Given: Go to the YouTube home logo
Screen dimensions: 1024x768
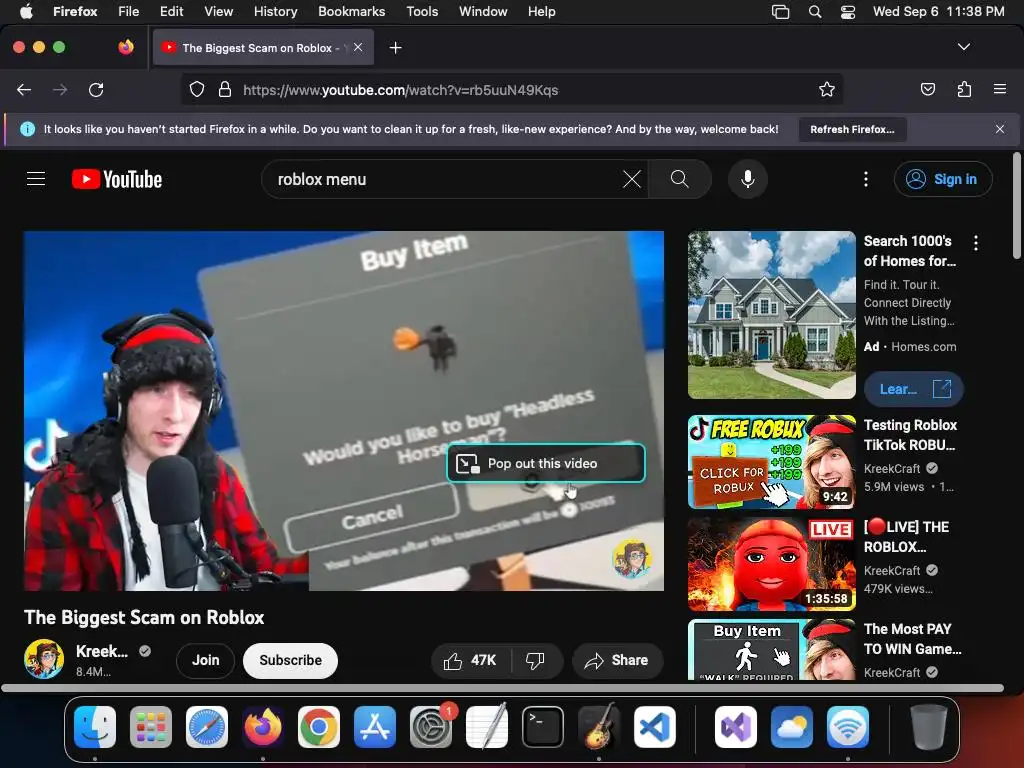Looking at the screenshot, I should click(x=117, y=179).
